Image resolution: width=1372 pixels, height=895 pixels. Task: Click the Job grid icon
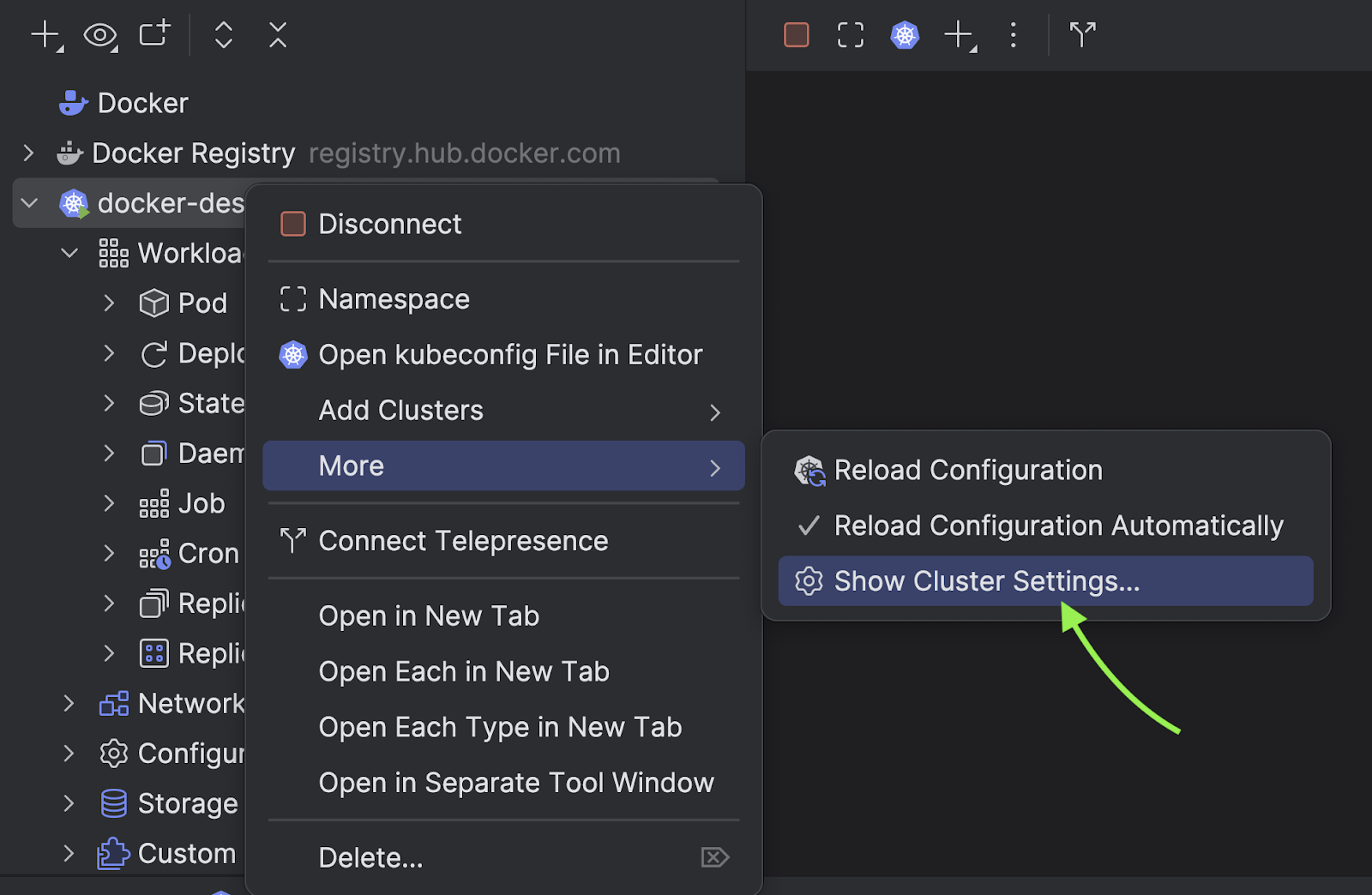coord(153,504)
